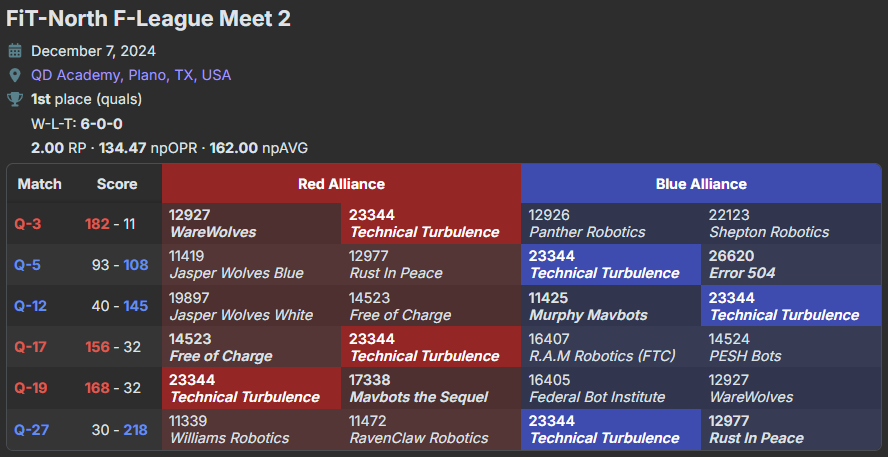This screenshot has height=457, width=888.
Task: Open team 11425 Murphy Mavbots
Action: (x=588, y=306)
